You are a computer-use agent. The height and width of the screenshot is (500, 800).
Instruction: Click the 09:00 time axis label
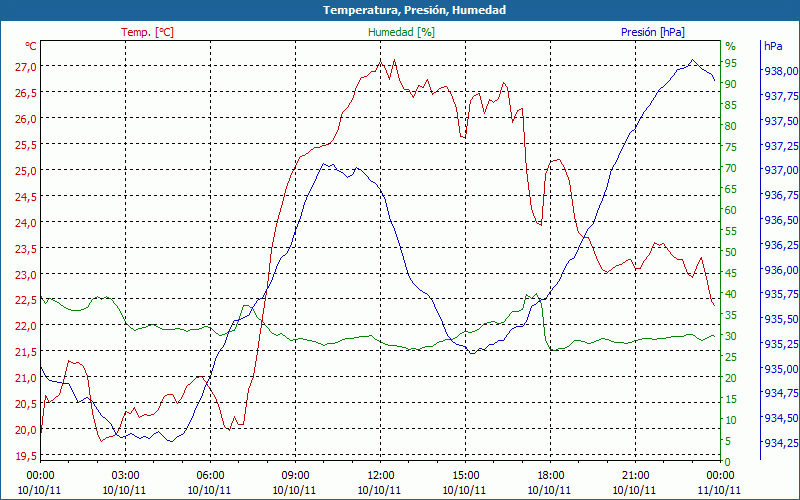click(295, 476)
